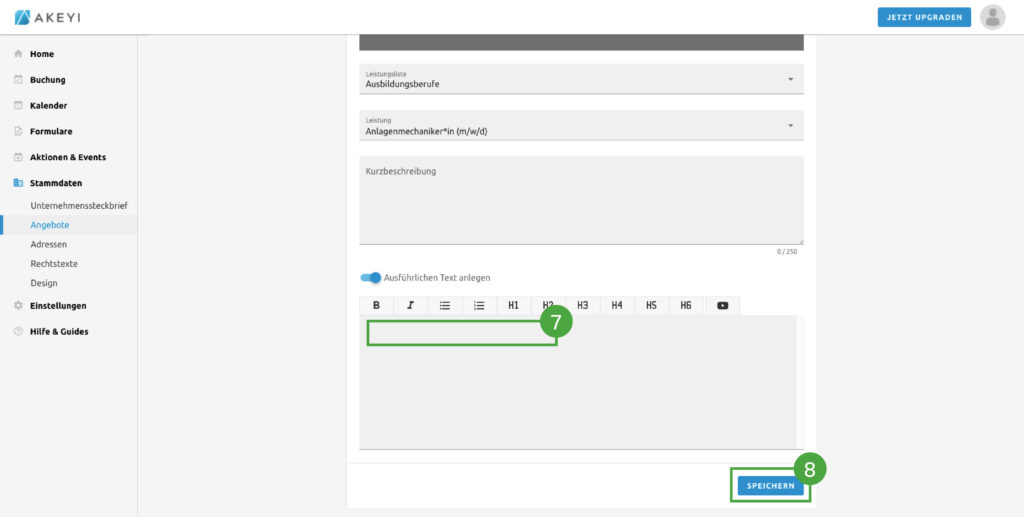The width and height of the screenshot is (1024, 517).
Task: Apply bold formatting in the editor toolbar
Action: coord(377,306)
